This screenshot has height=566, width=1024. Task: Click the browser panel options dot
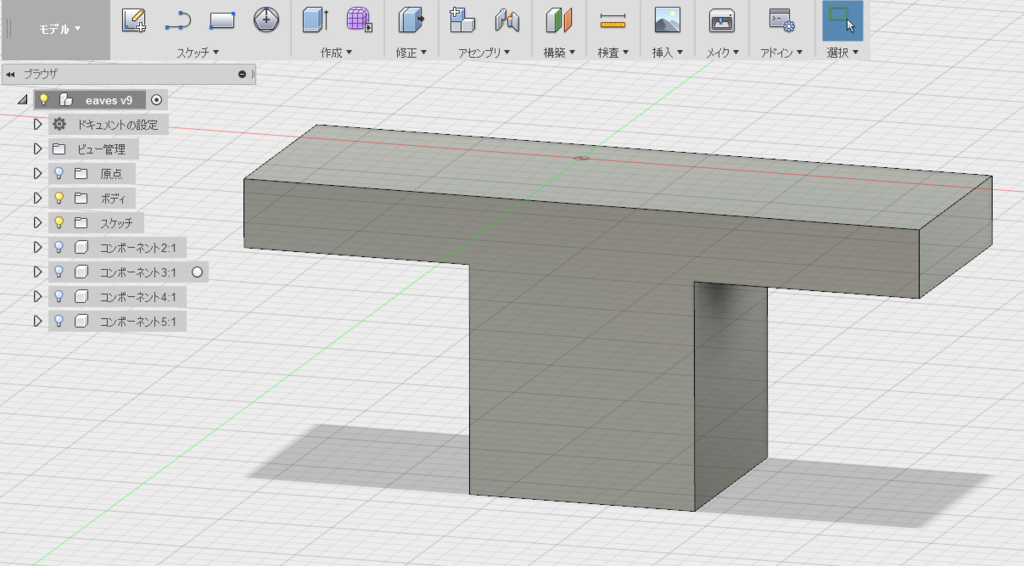(x=242, y=74)
